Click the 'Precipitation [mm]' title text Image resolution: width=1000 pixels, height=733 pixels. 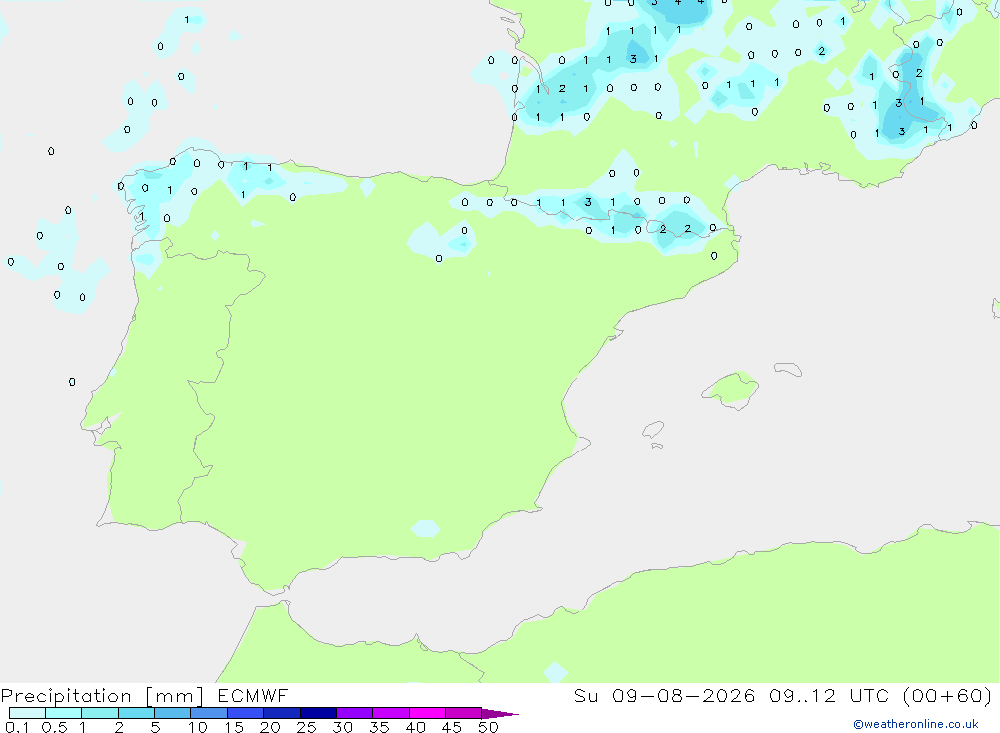[102, 696]
